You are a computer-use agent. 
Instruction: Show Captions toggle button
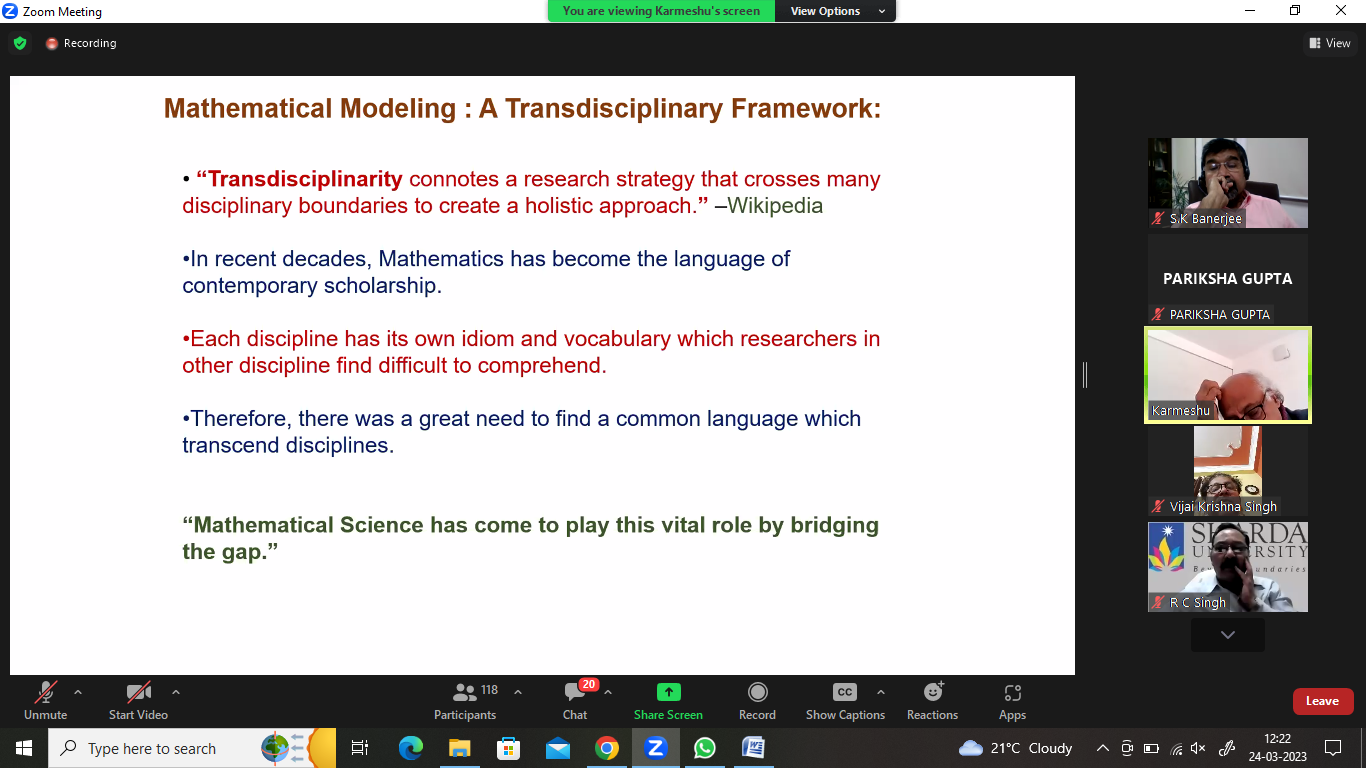845,700
